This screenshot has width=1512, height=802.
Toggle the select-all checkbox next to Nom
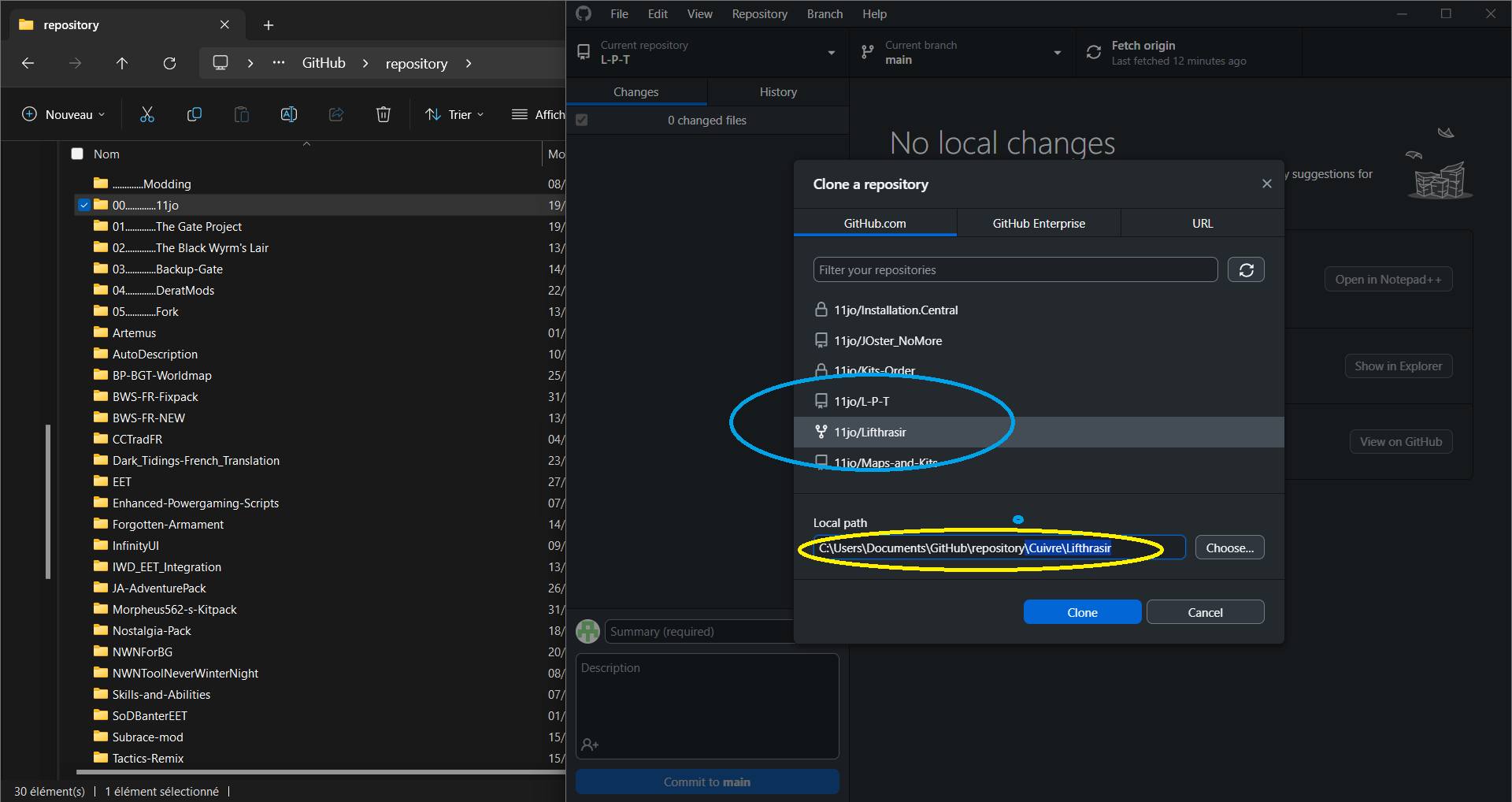(77, 154)
